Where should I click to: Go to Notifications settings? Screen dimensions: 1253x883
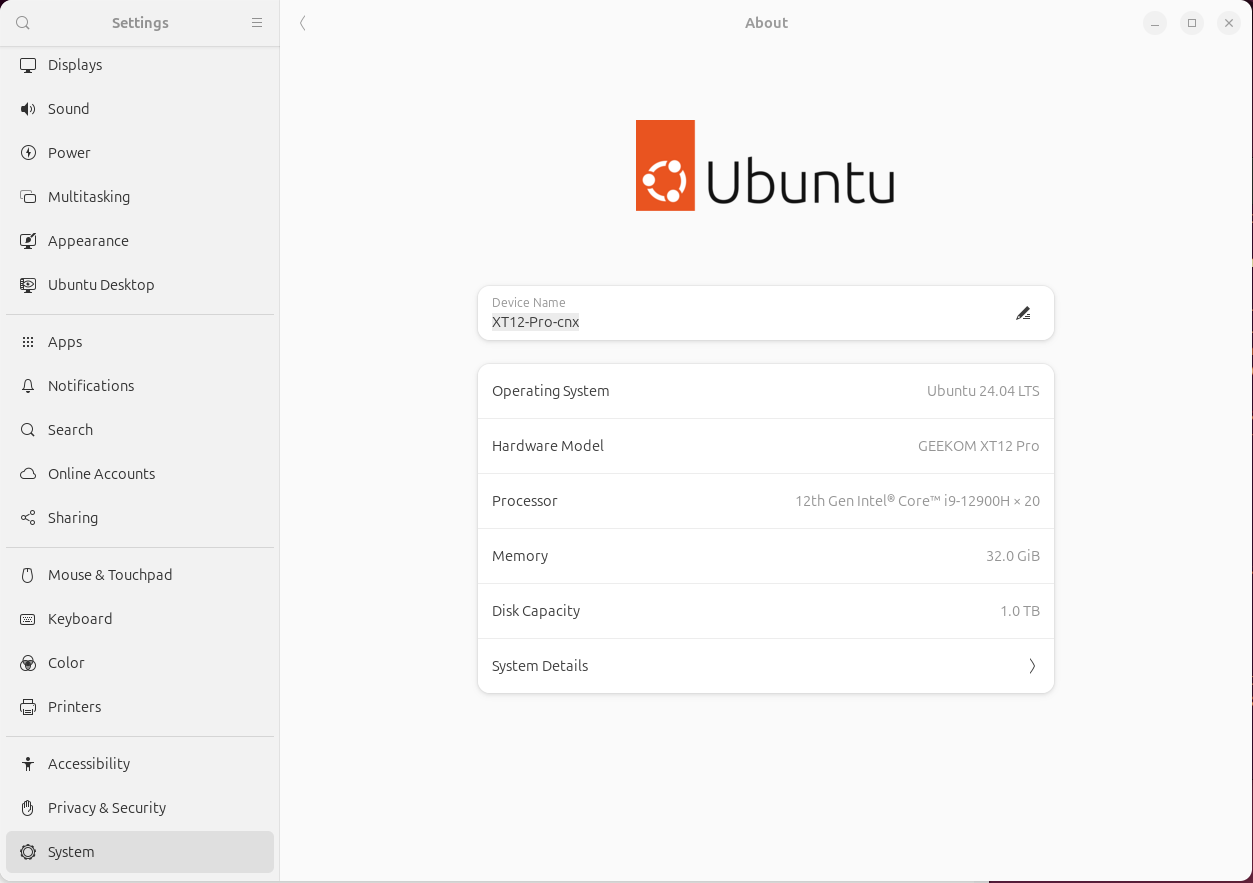[x=140, y=386]
